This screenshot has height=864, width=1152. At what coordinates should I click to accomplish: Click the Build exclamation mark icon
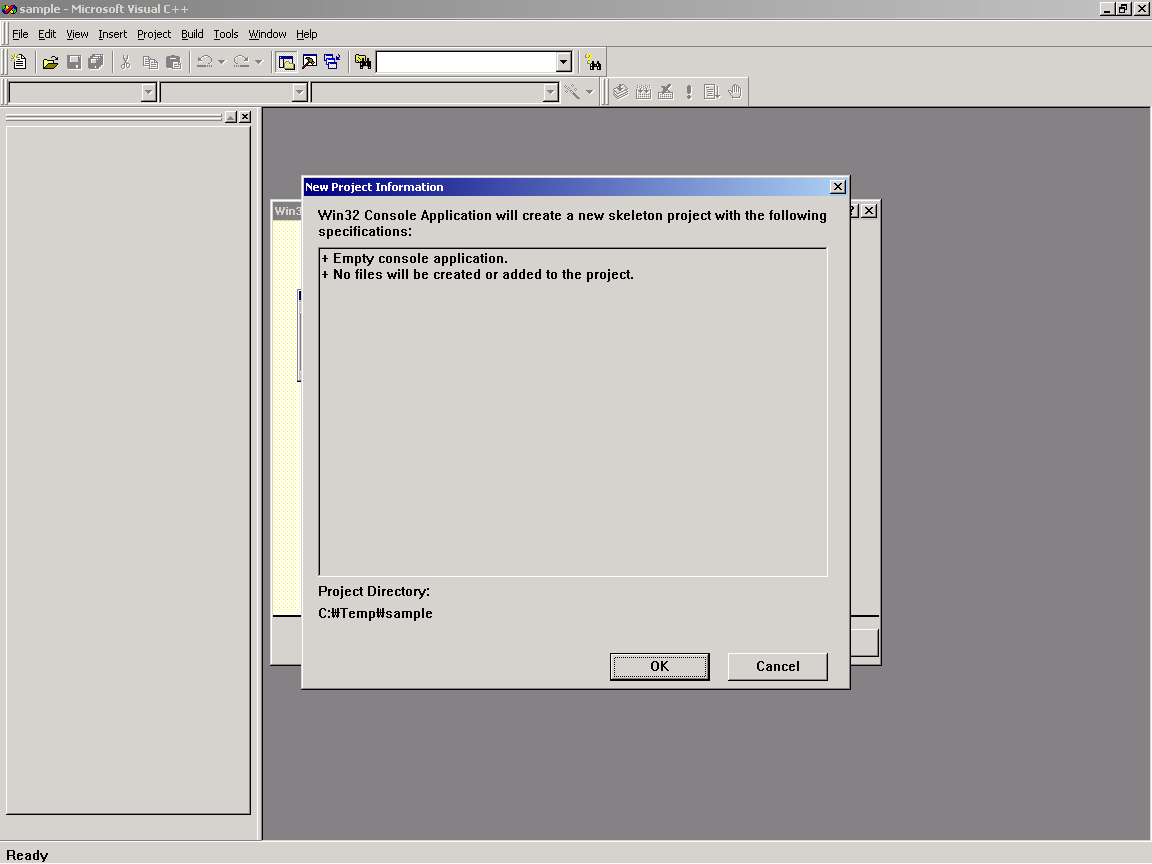pos(688,92)
